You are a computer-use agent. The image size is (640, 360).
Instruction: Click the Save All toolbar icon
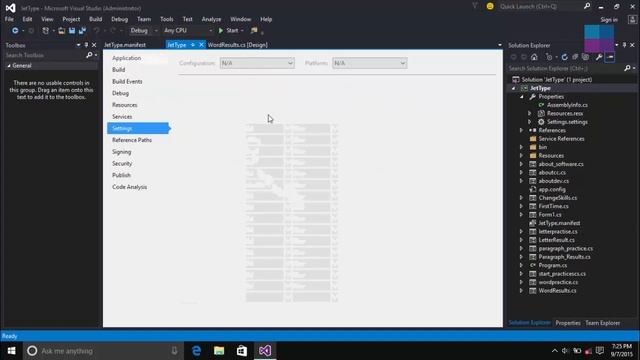(82, 31)
